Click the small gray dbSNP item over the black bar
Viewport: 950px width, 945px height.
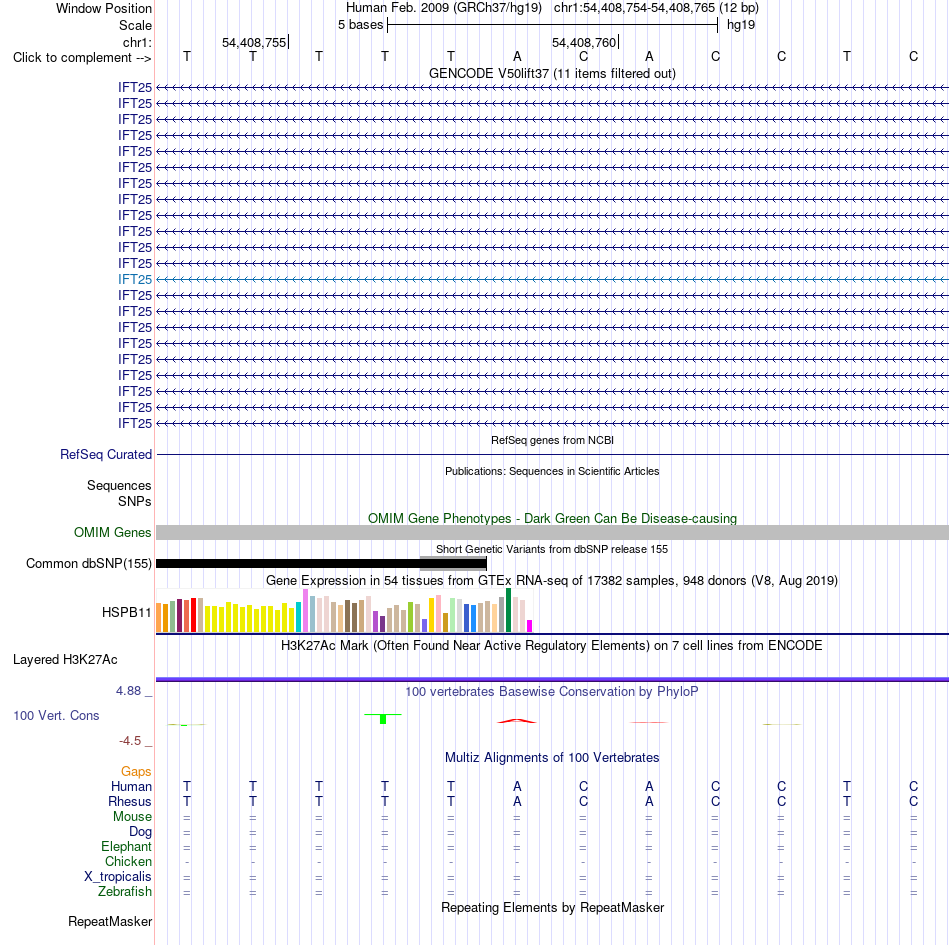(453, 563)
